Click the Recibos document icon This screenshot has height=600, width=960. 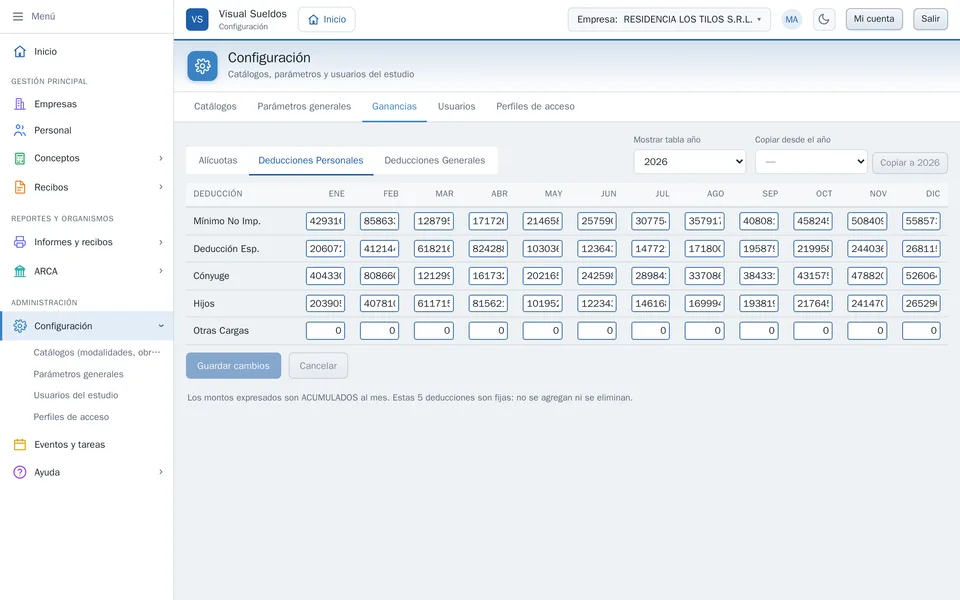coord(20,187)
